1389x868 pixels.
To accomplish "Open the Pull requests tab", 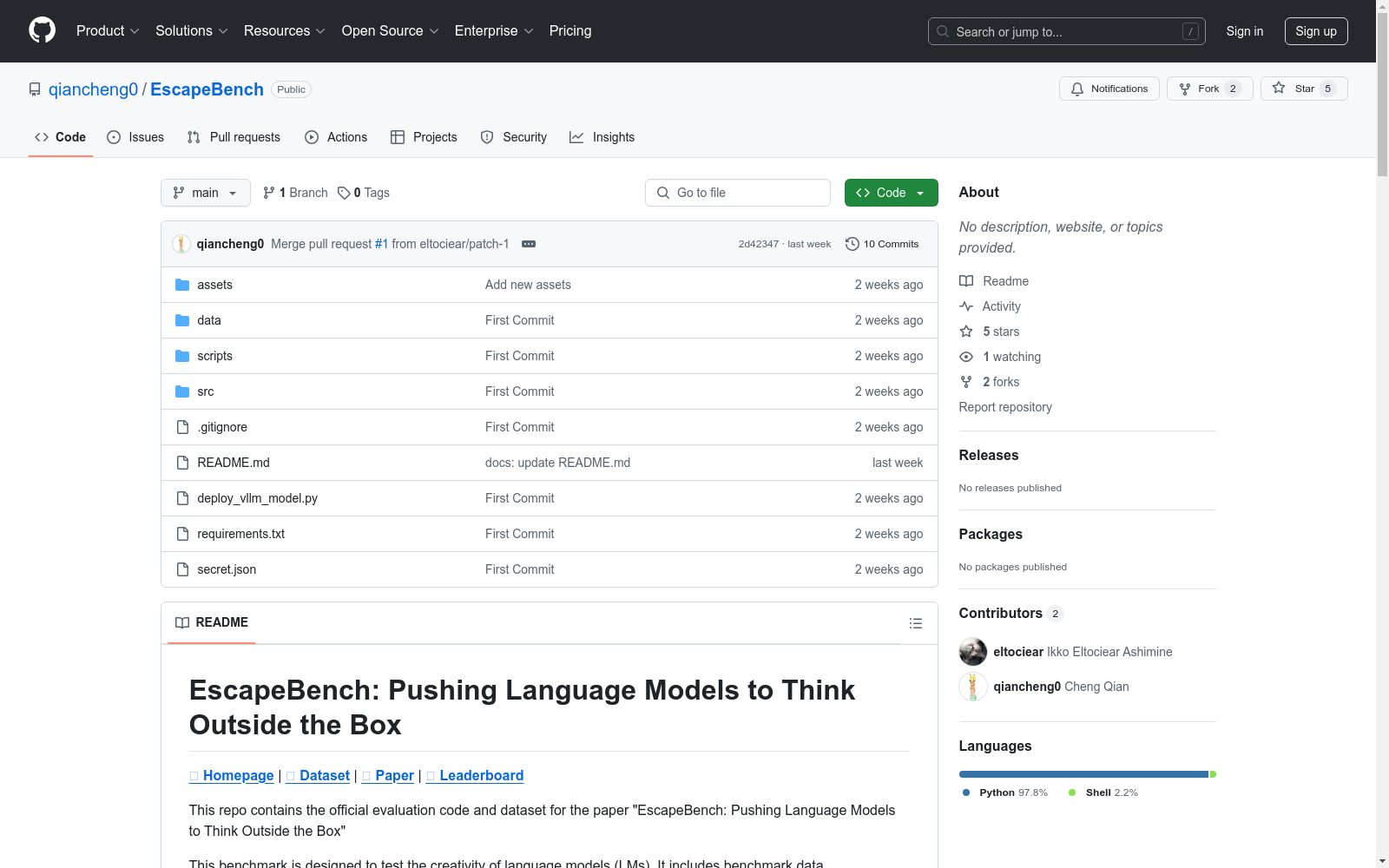I will 234,137.
